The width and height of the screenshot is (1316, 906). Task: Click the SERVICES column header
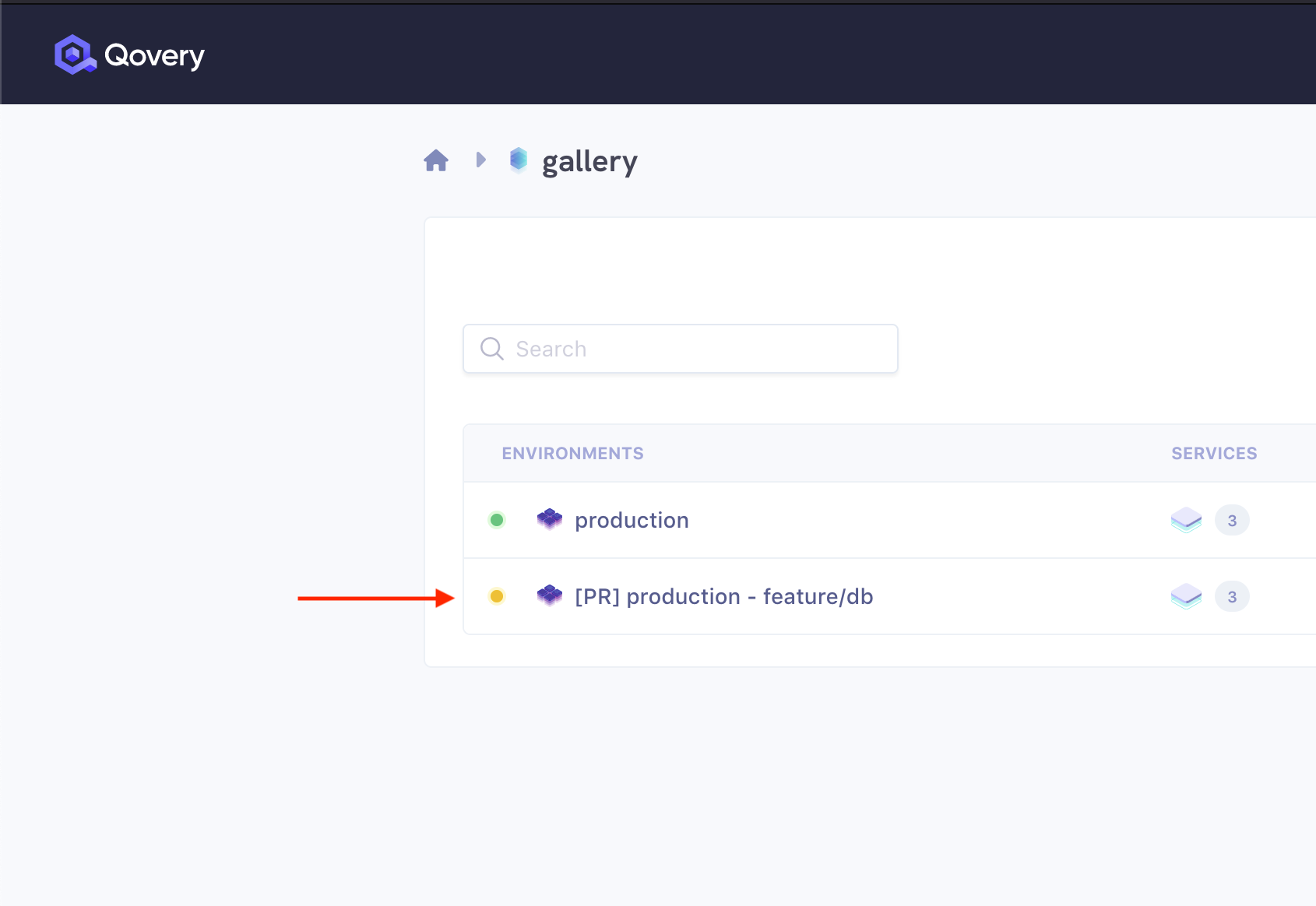[1214, 454]
